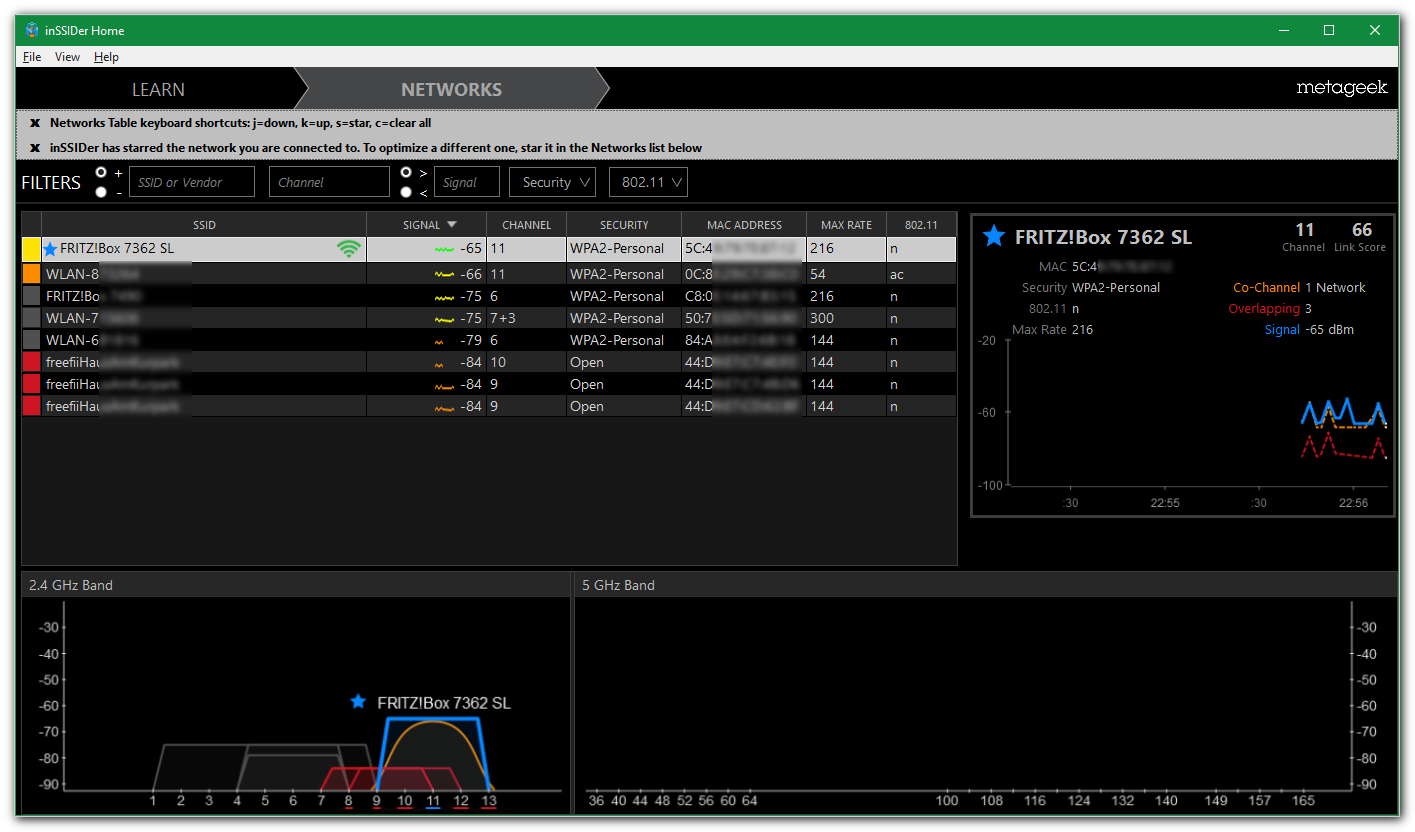The height and width of the screenshot is (832, 1415).
Task: Click the FRITZ!Box 7362 SL label in 2.4 GHz graph
Action: tap(444, 703)
